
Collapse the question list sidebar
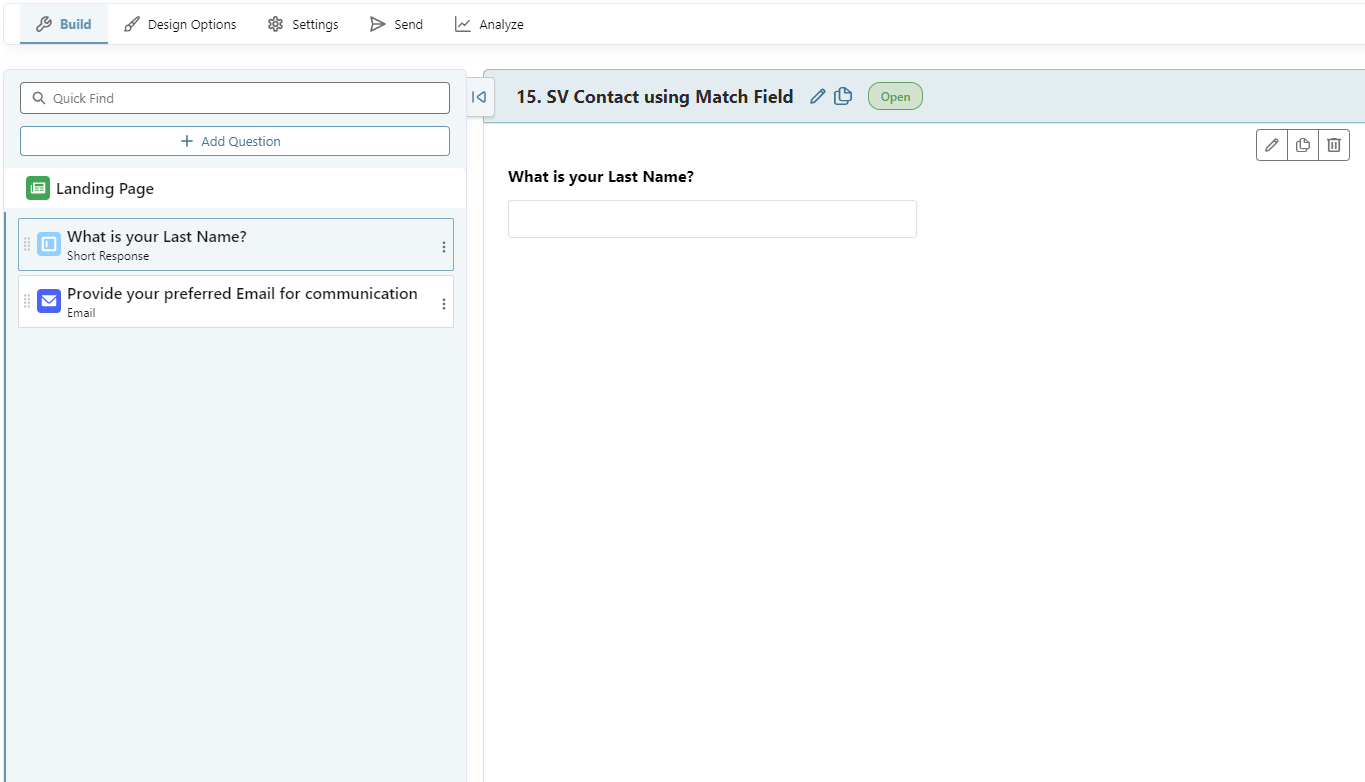coord(479,97)
